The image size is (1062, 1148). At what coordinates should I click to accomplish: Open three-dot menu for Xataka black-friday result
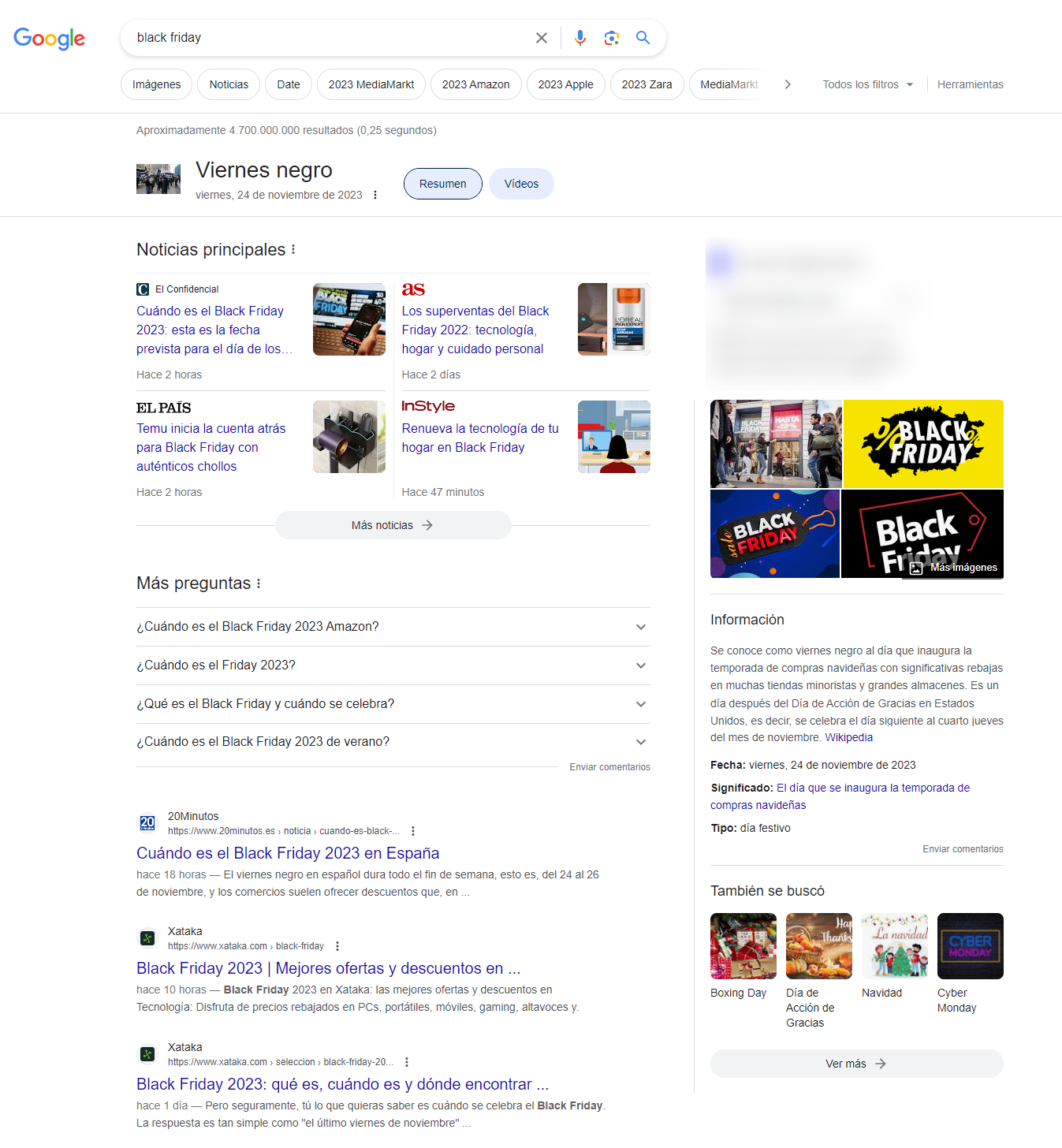[337, 946]
